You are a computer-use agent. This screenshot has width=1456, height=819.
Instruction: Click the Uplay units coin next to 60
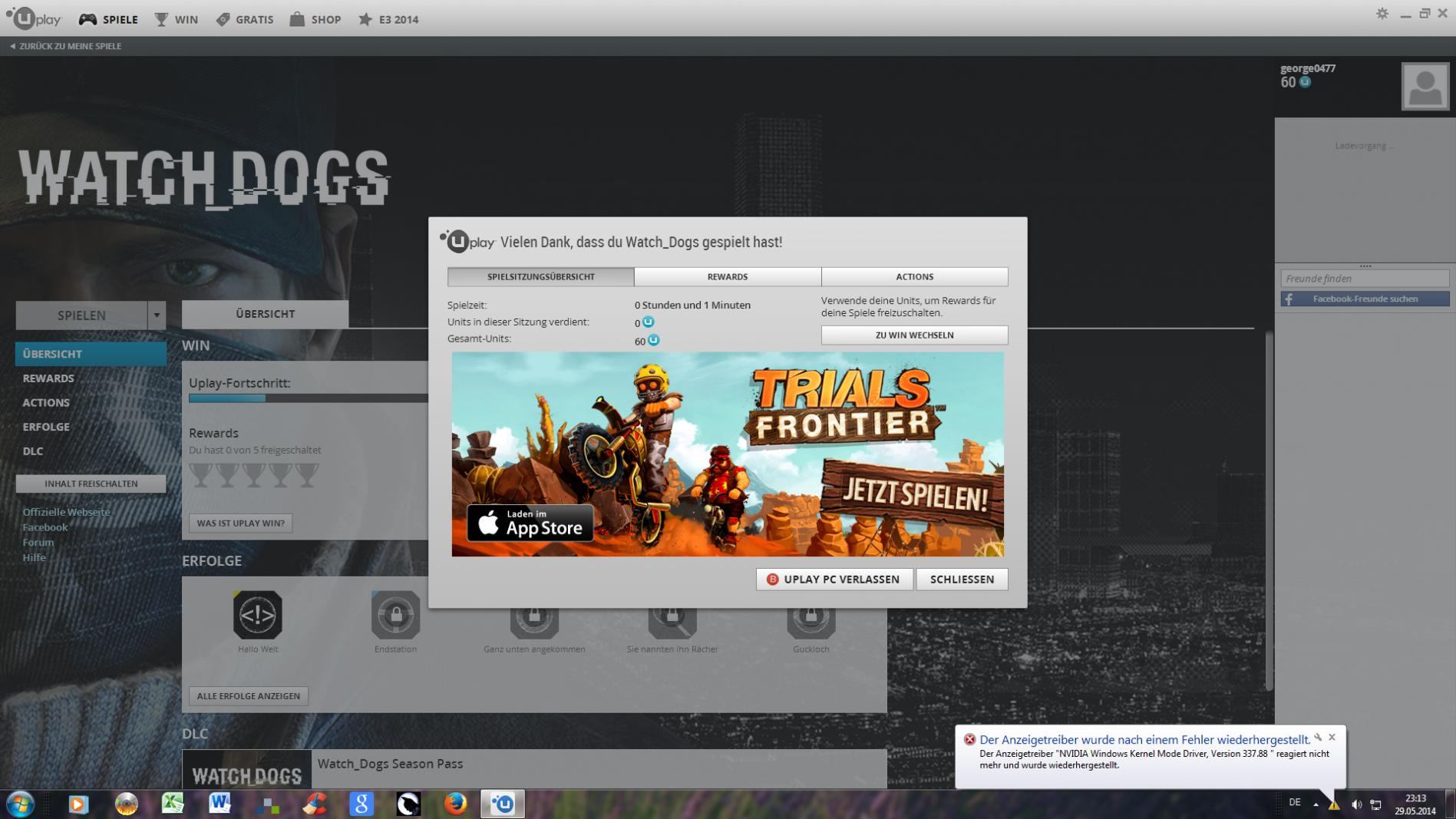[1305, 82]
